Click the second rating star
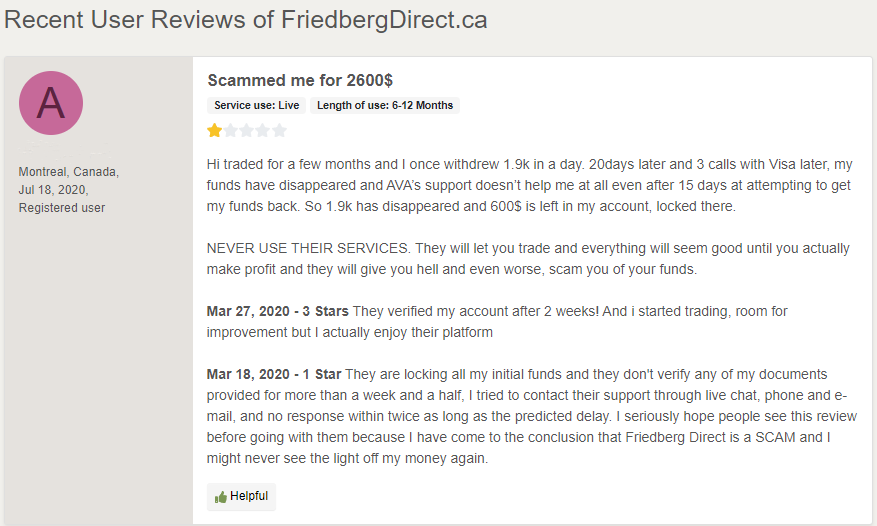The image size is (877, 526). pyautogui.click(x=231, y=130)
